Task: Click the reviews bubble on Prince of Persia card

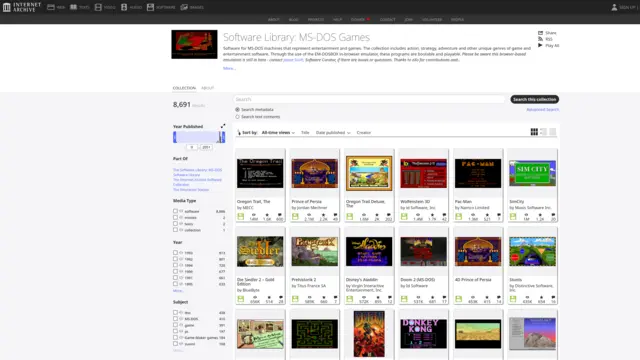Action: coord(335,215)
